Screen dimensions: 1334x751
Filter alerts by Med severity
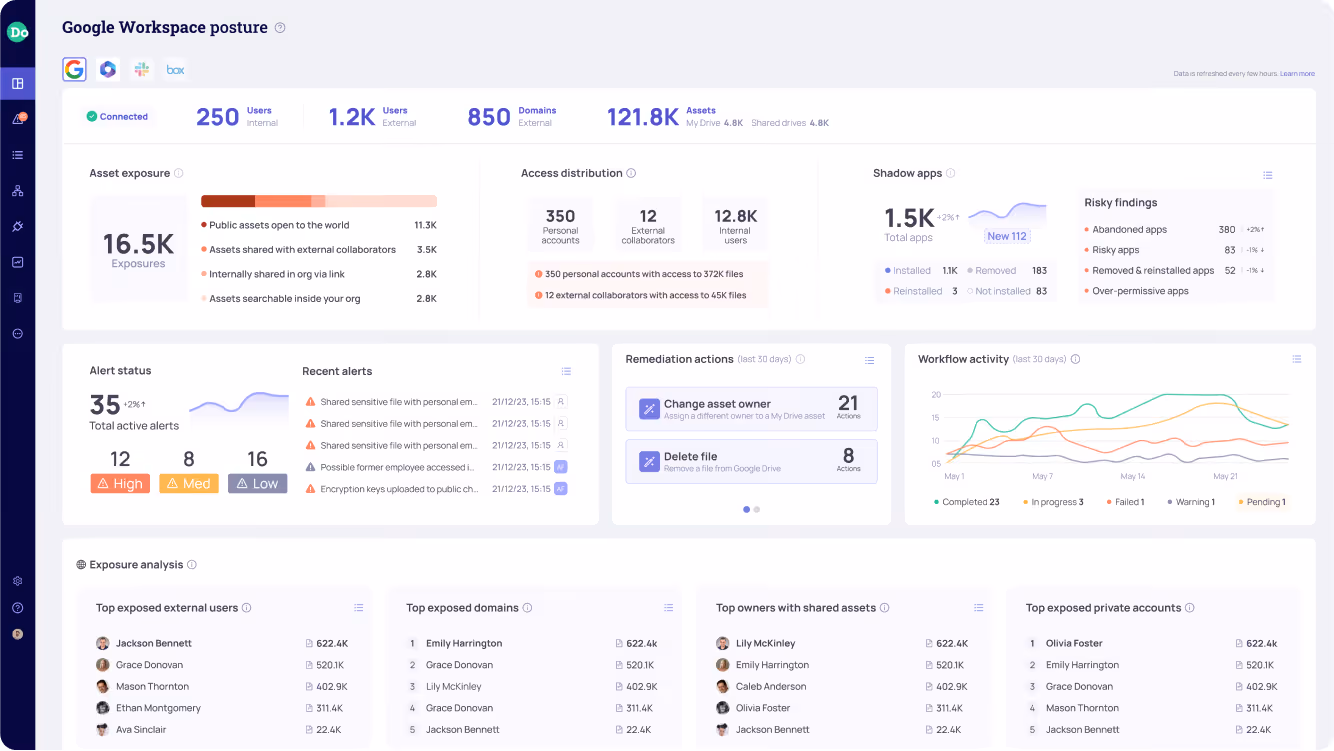click(x=189, y=484)
